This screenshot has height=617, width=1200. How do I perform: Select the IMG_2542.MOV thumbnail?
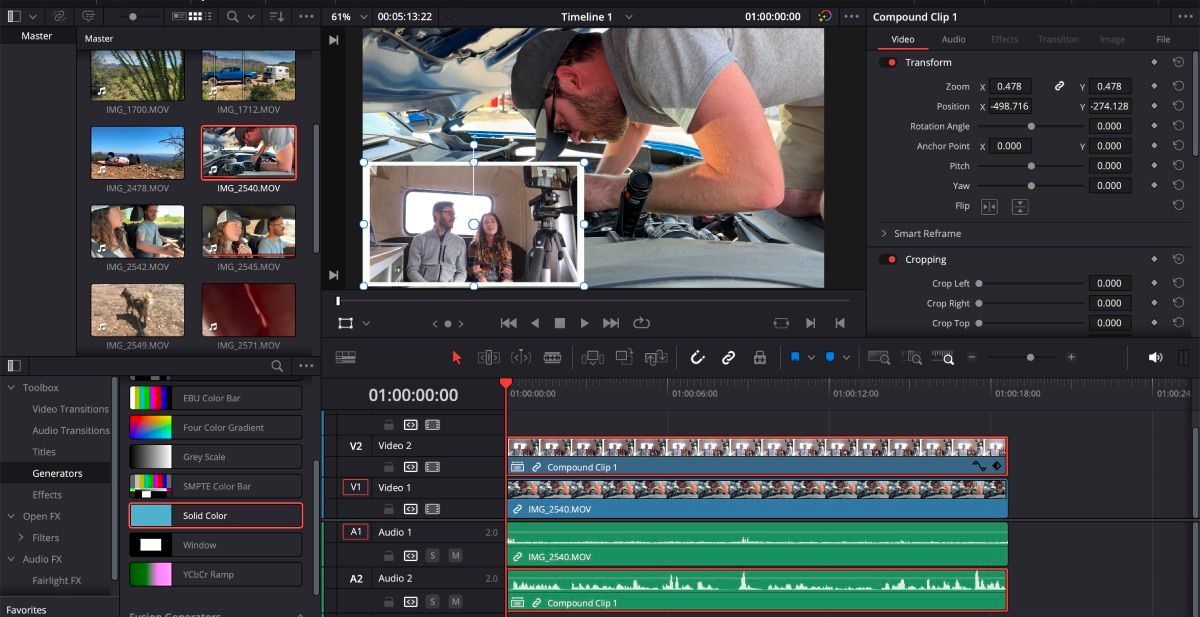pos(137,232)
